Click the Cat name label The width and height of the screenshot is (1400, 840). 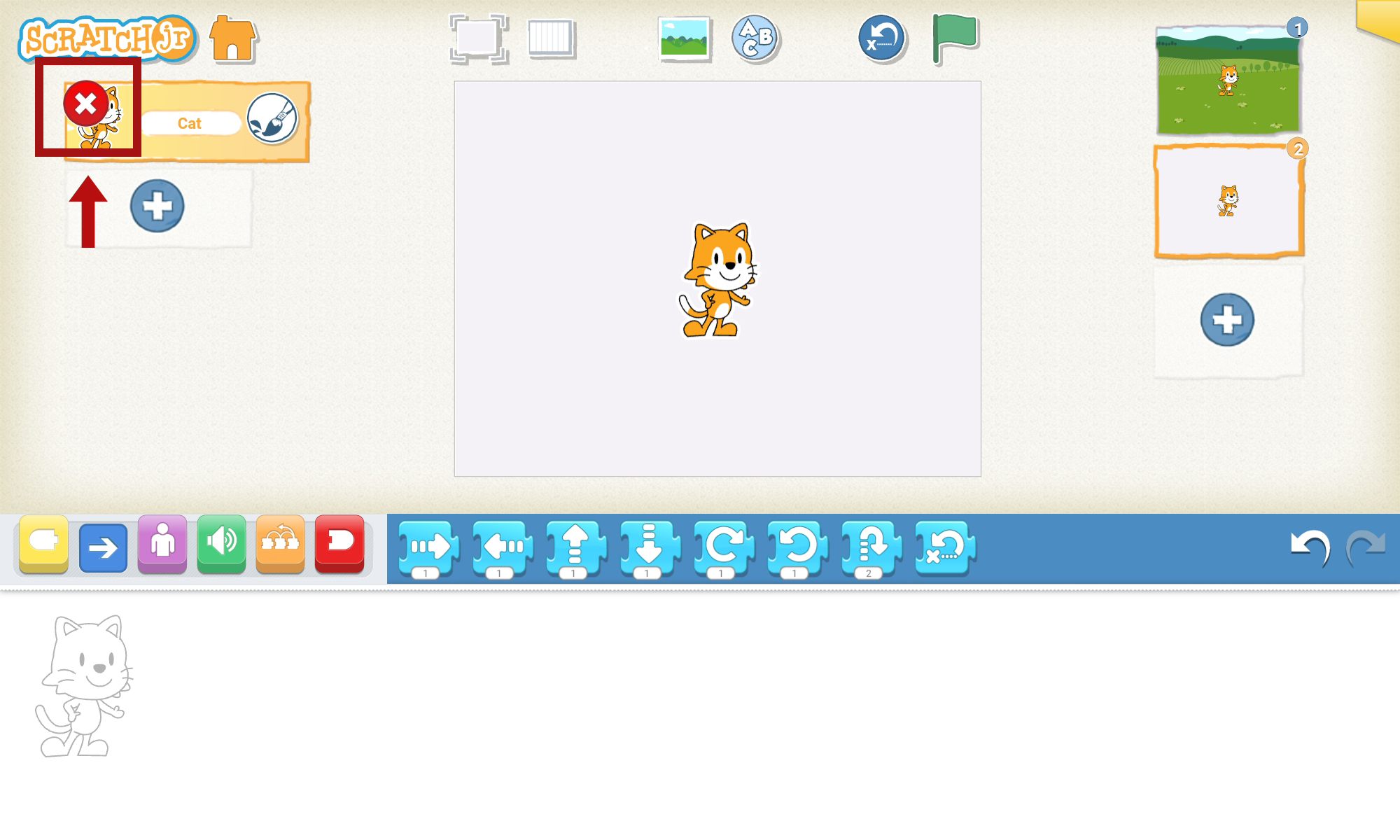click(190, 123)
